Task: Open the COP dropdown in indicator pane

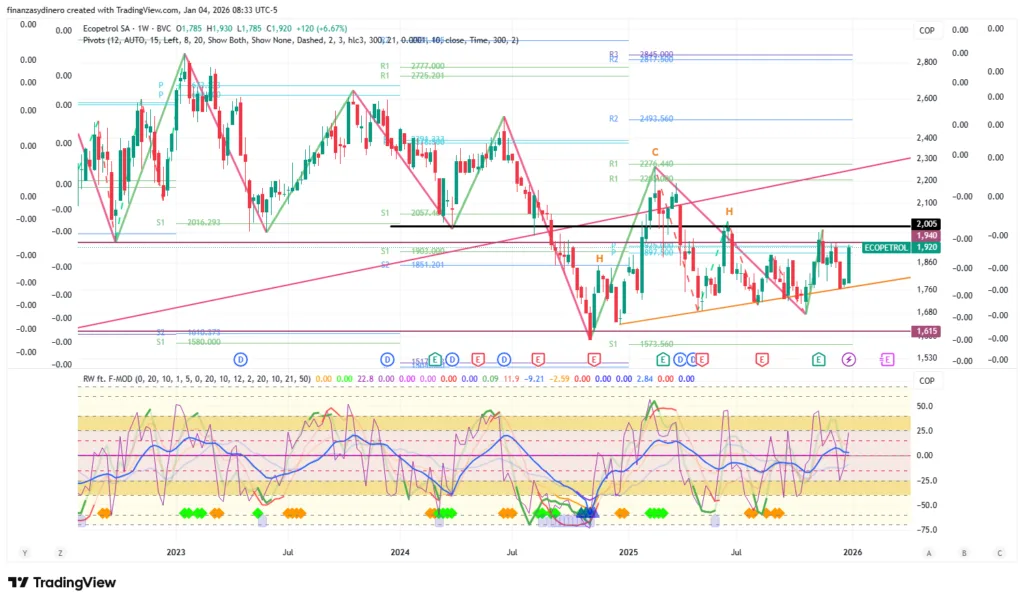Action: pos(927,381)
